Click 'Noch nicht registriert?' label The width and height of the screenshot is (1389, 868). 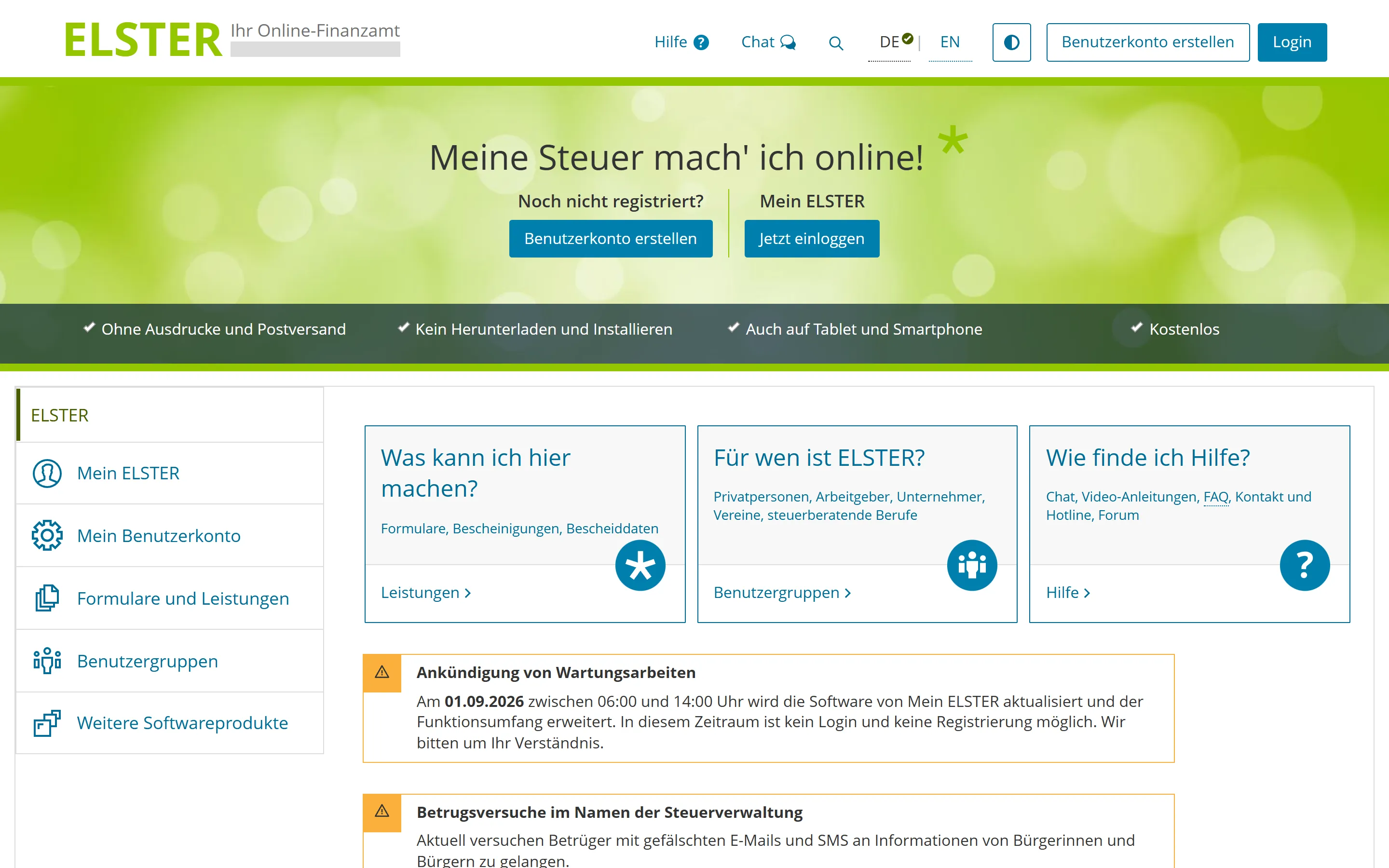coord(611,202)
